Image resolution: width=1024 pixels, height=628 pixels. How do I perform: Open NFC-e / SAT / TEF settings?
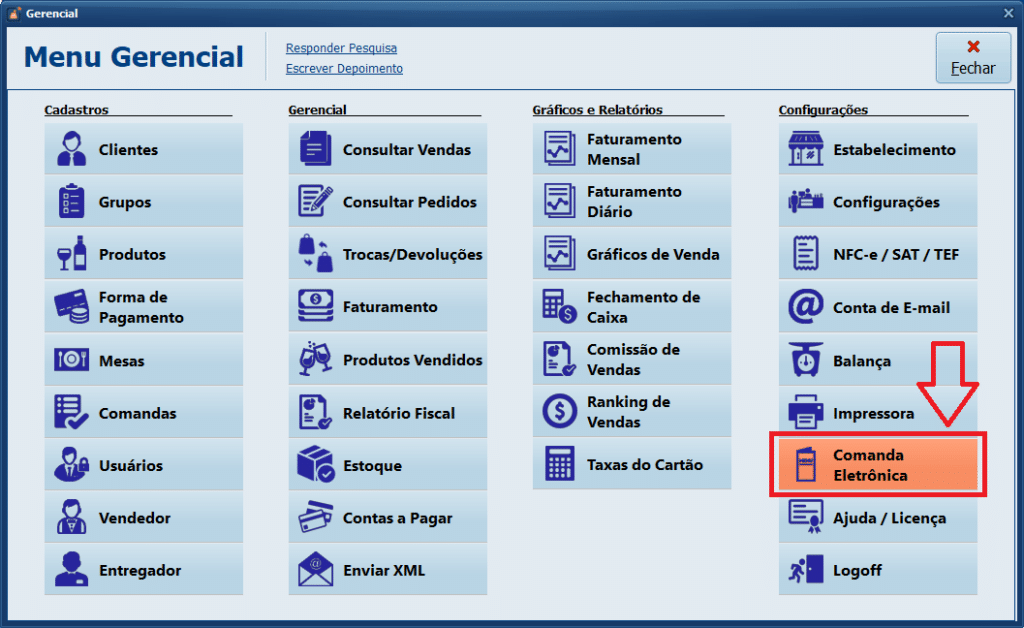click(x=877, y=254)
